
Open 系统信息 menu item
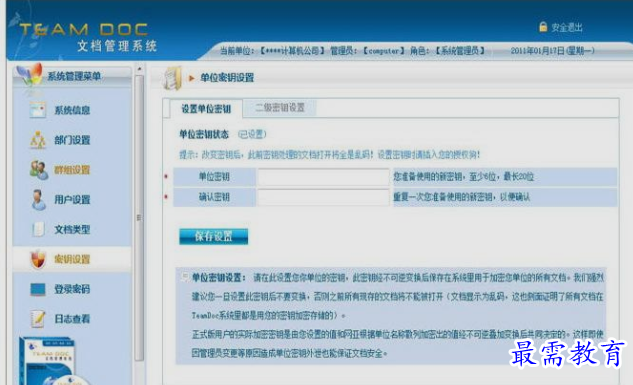[x=72, y=110]
